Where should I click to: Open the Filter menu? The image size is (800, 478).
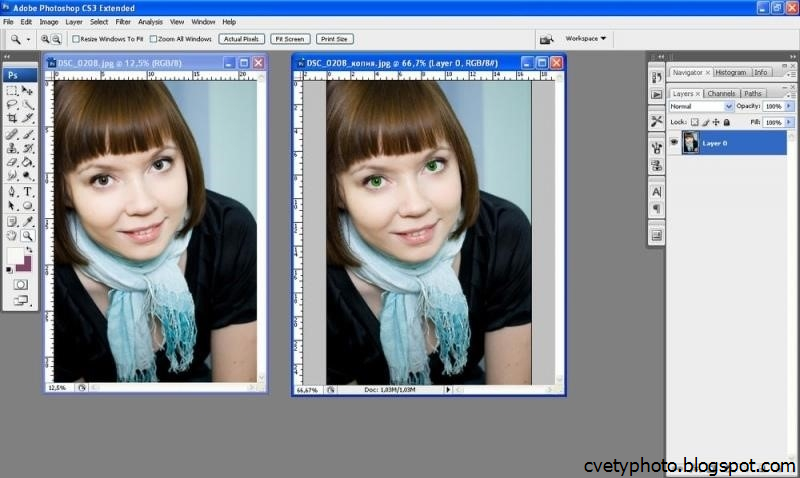click(123, 22)
